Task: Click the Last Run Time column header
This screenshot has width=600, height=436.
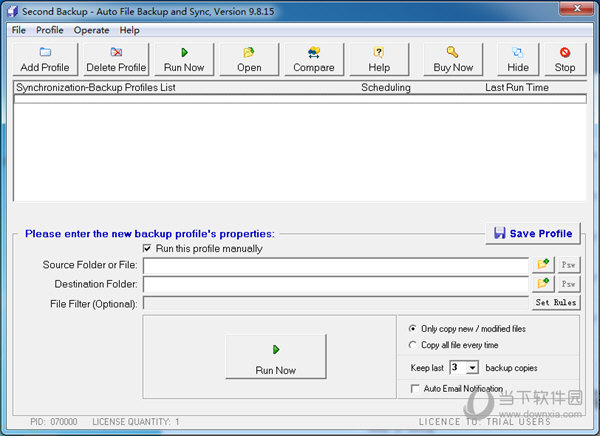Action: click(x=517, y=88)
